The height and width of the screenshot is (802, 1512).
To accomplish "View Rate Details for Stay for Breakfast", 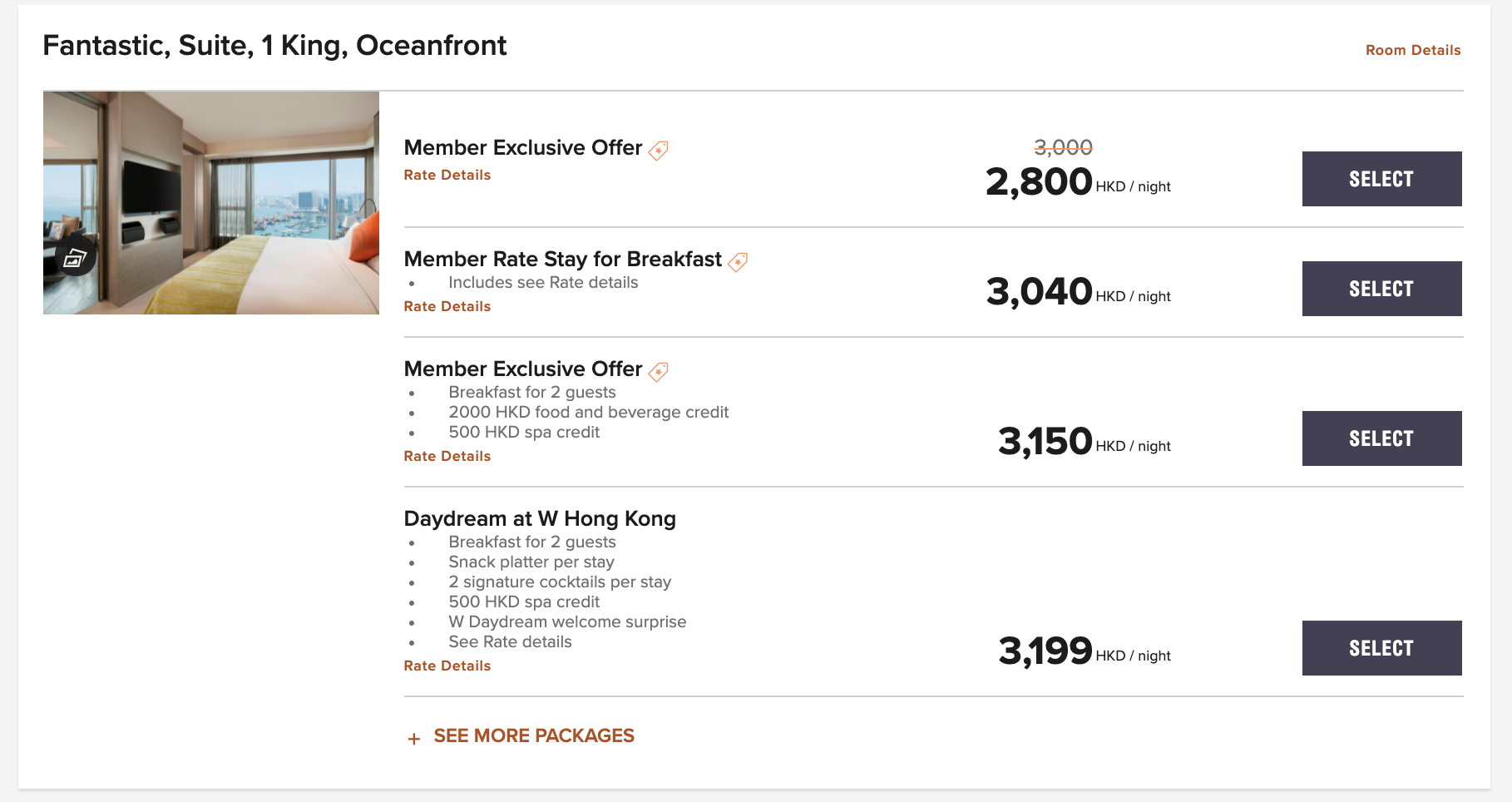I will click(x=447, y=306).
